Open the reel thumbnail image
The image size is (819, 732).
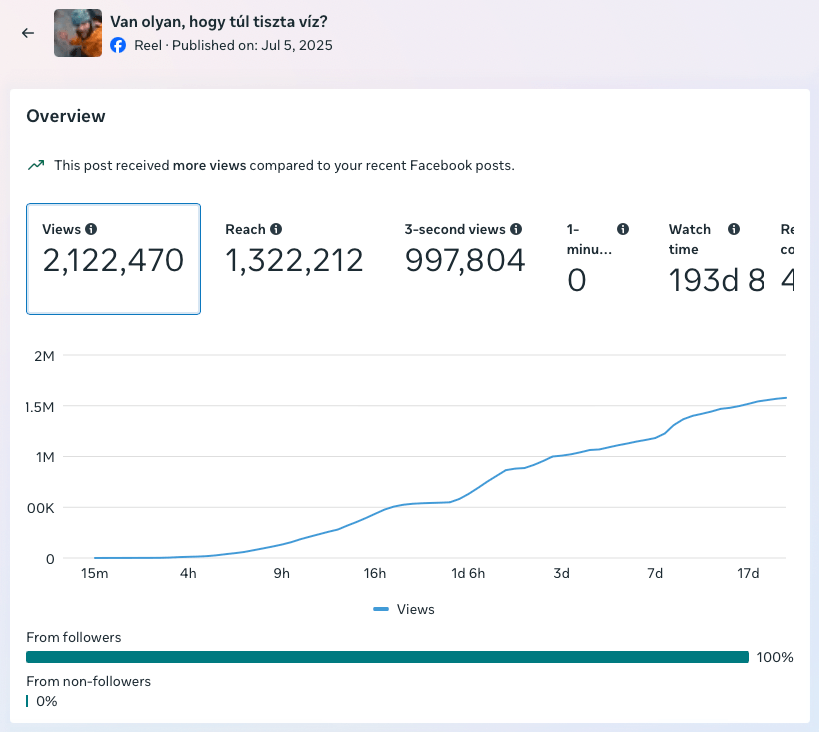tap(78, 33)
